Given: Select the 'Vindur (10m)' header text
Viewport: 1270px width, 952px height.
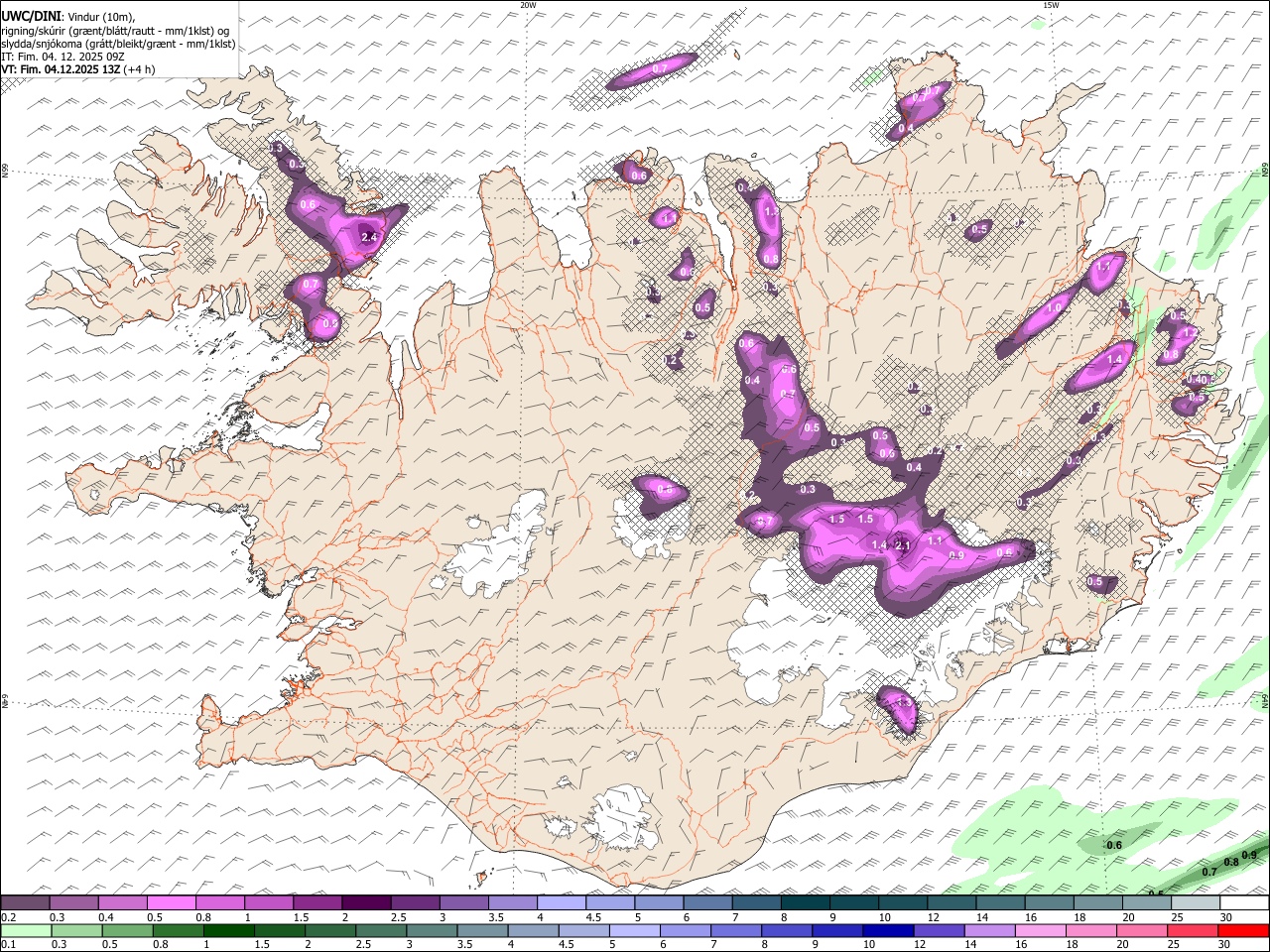Looking at the screenshot, I should 101,16.
